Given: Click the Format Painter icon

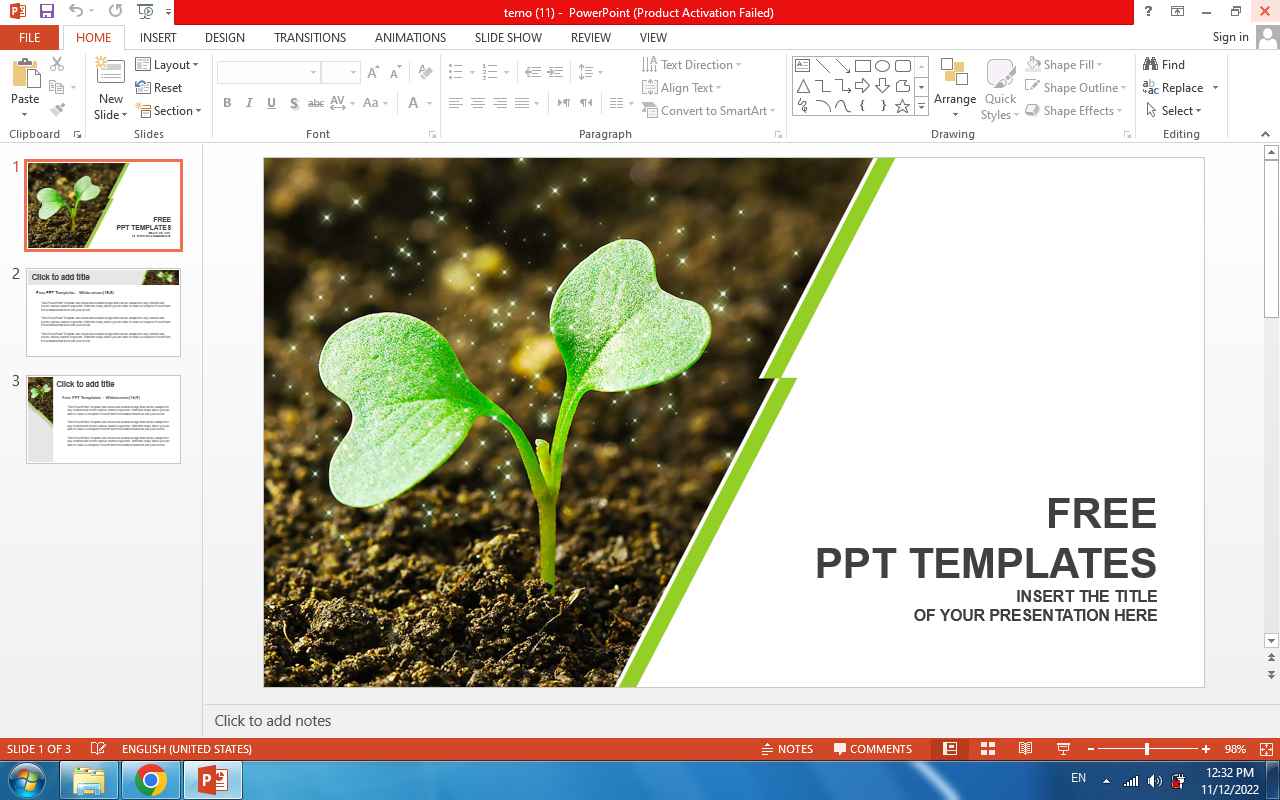Looking at the screenshot, I should (57, 110).
